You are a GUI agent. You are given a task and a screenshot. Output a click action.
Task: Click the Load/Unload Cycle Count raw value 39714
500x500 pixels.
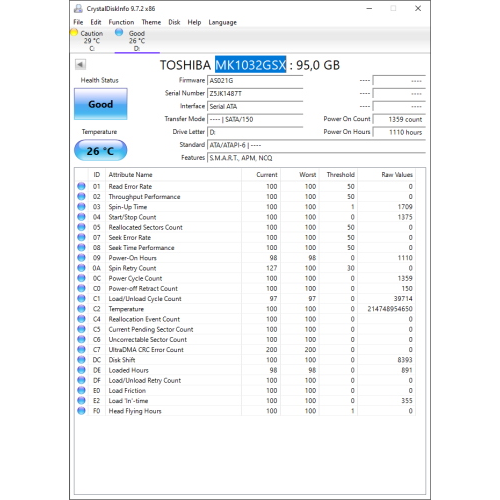tap(403, 299)
